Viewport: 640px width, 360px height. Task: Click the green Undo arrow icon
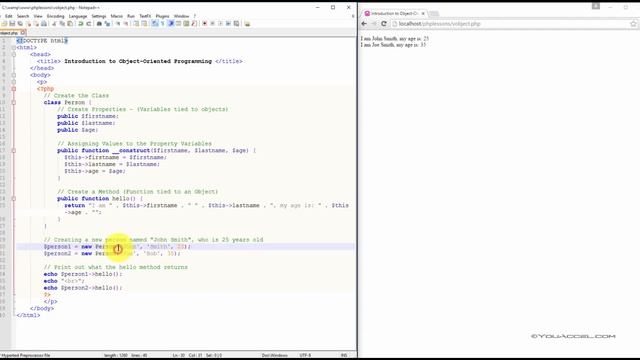80,24
